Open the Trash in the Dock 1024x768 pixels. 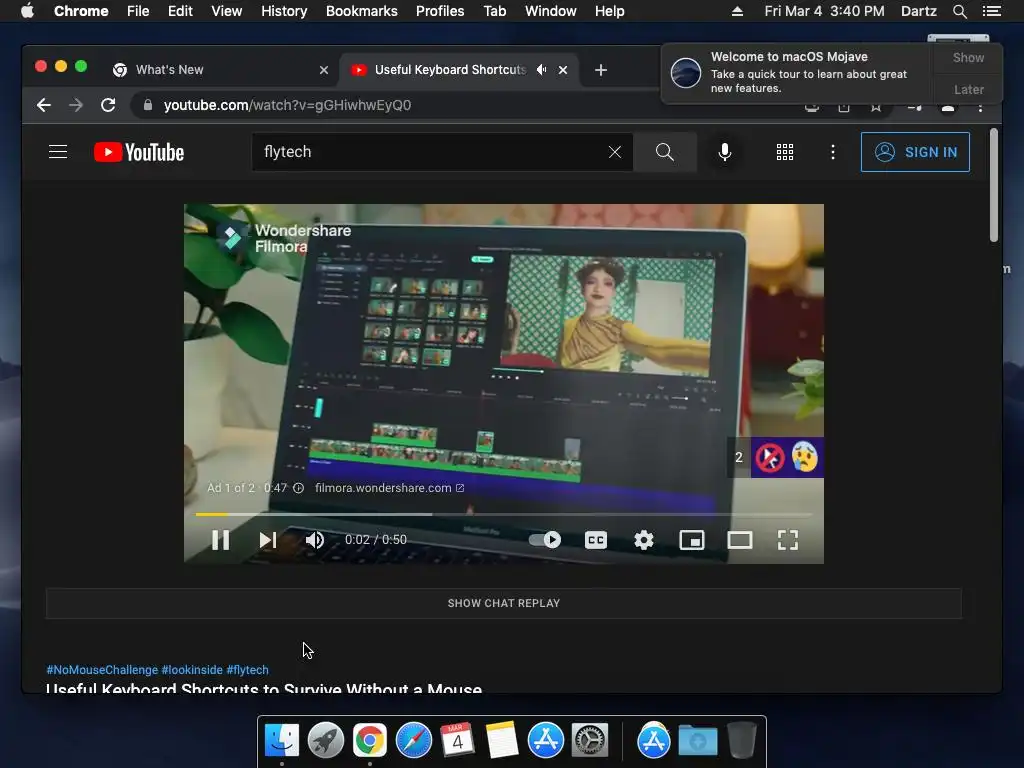point(742,741)
